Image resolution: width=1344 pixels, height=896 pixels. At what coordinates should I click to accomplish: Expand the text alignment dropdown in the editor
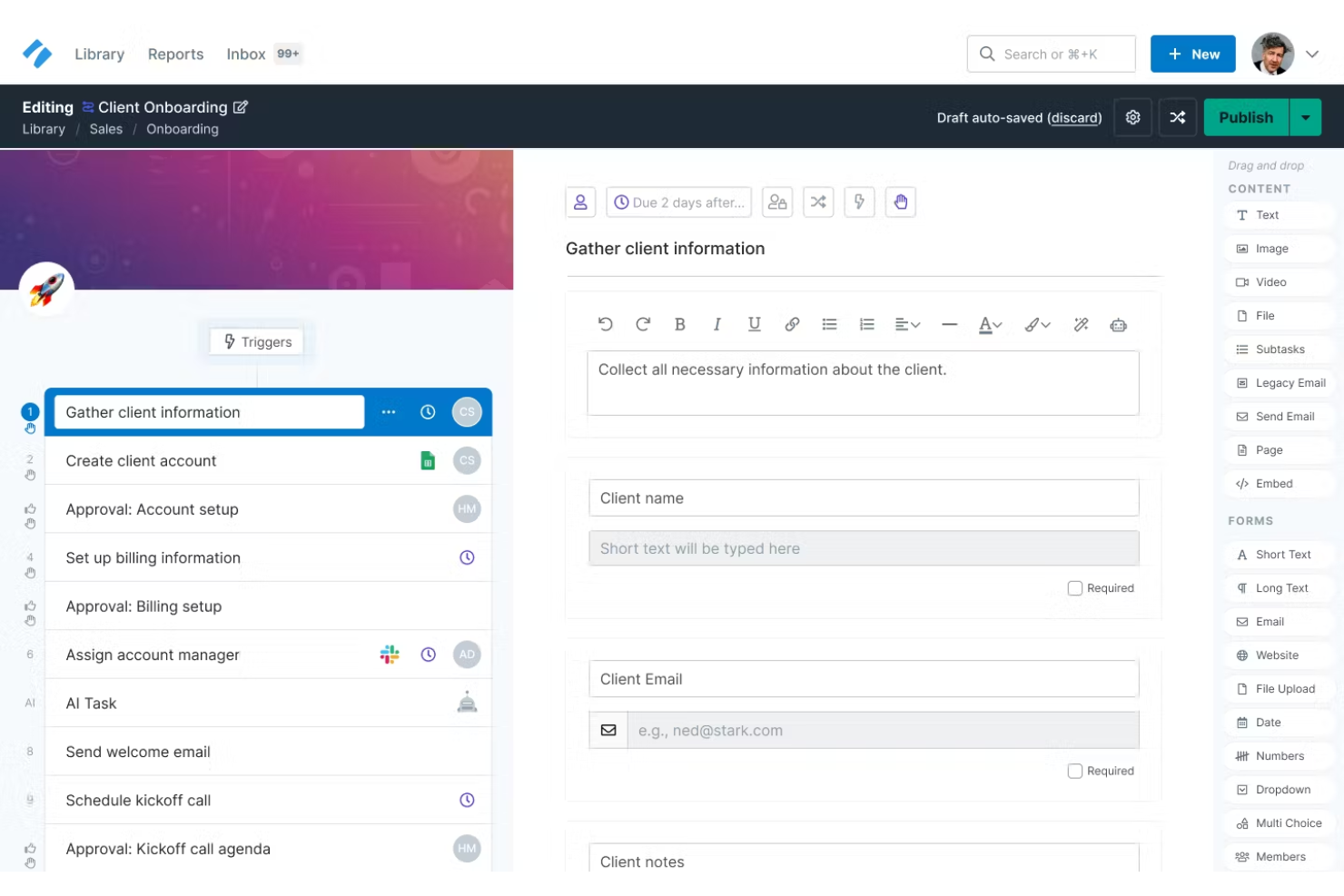[x=906, y=324]
